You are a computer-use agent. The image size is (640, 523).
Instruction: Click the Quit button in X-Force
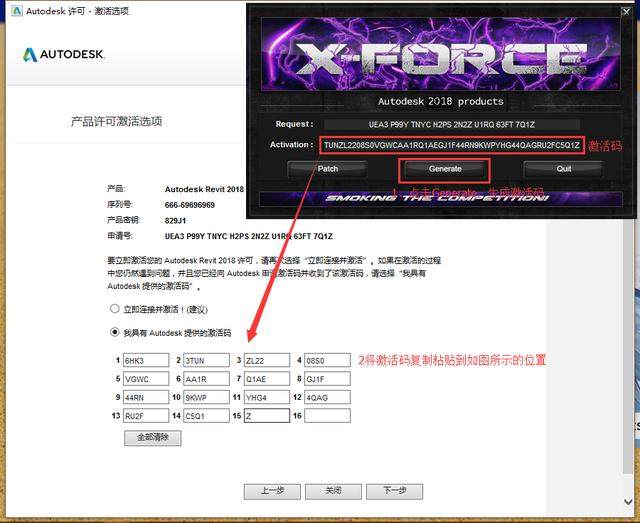pos(563,169)
